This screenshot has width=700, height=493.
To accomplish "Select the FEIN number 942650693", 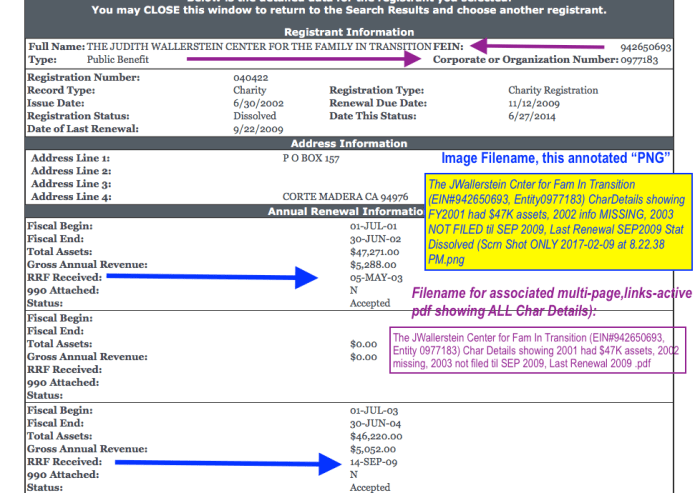I will [646, 47].
